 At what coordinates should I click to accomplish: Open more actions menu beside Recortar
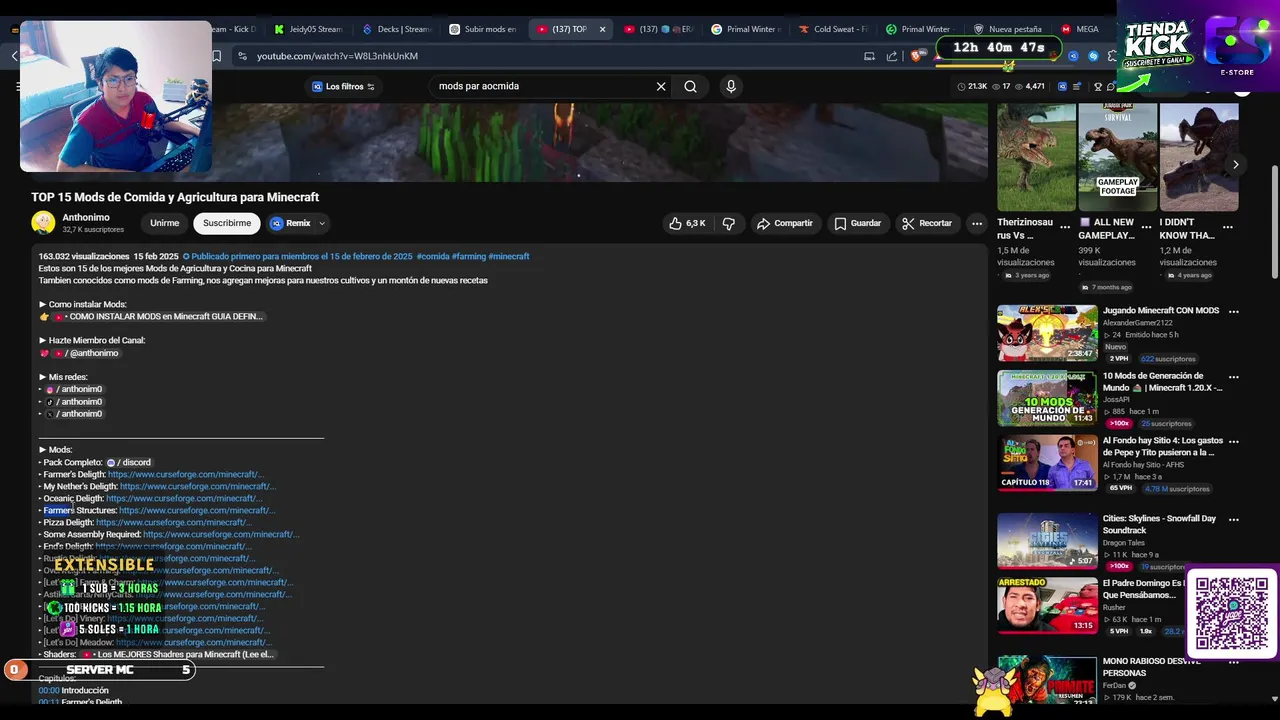click(977, 223)
